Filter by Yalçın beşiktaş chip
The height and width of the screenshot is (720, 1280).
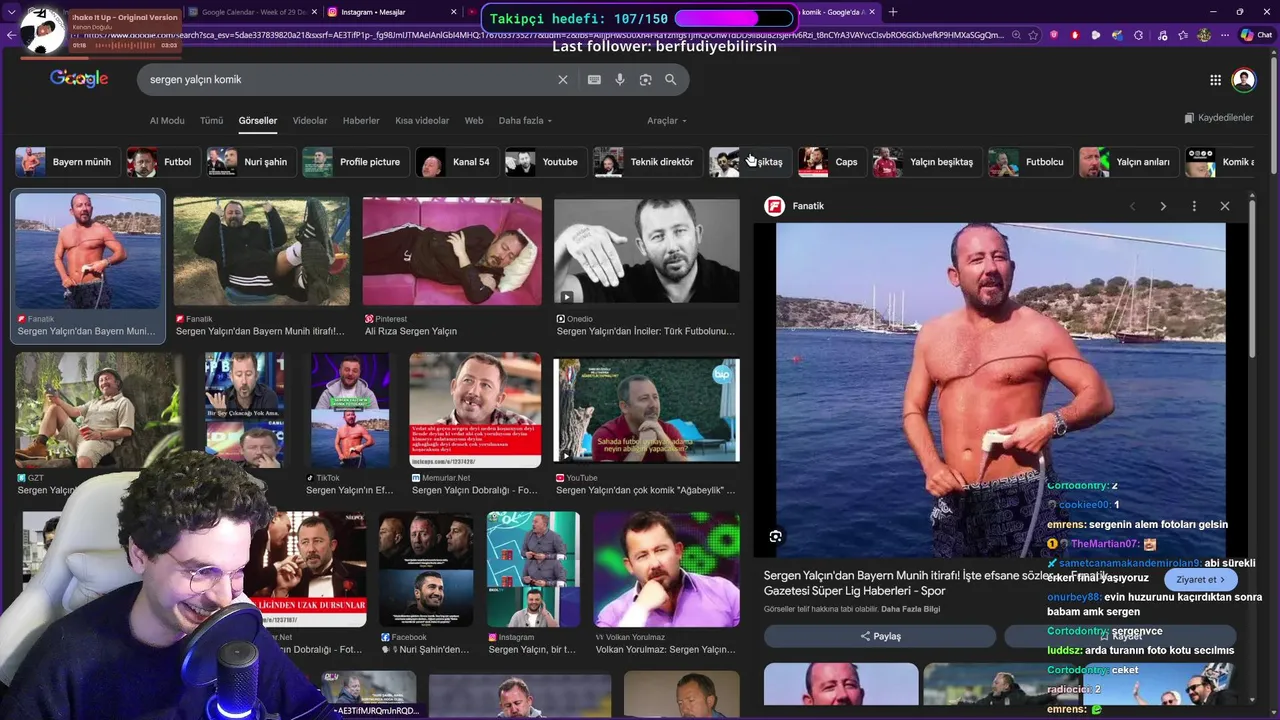pos(926,162)
